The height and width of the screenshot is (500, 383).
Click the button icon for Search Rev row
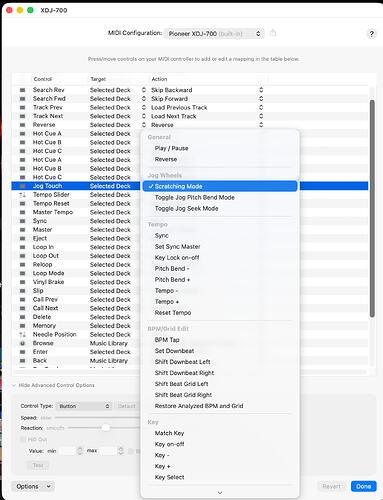22,90
